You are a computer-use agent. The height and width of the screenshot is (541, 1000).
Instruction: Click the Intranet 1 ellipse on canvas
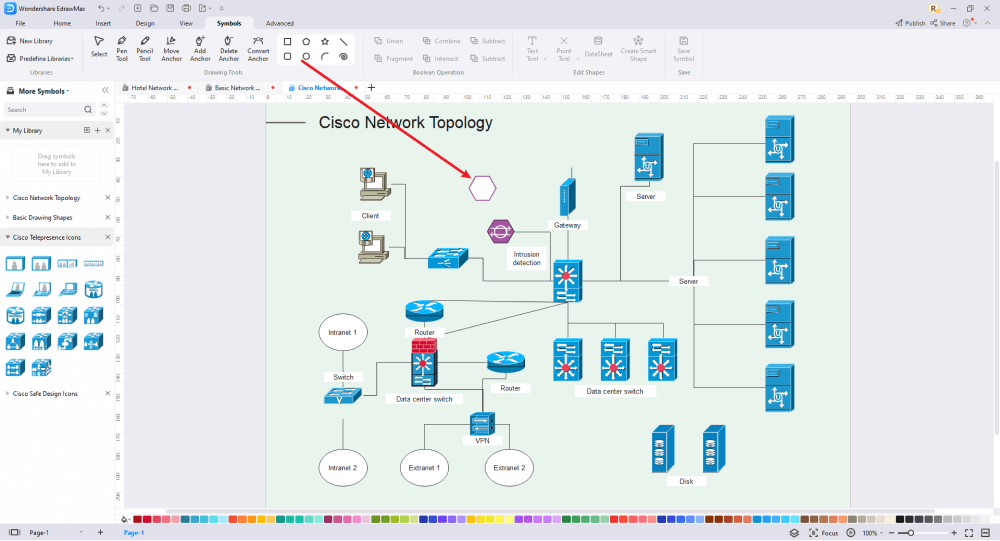(x=342, y=332)
